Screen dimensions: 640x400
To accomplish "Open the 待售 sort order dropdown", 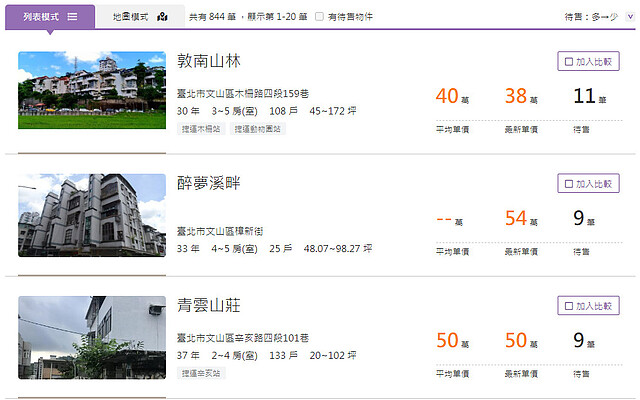I will pos(630,17).
